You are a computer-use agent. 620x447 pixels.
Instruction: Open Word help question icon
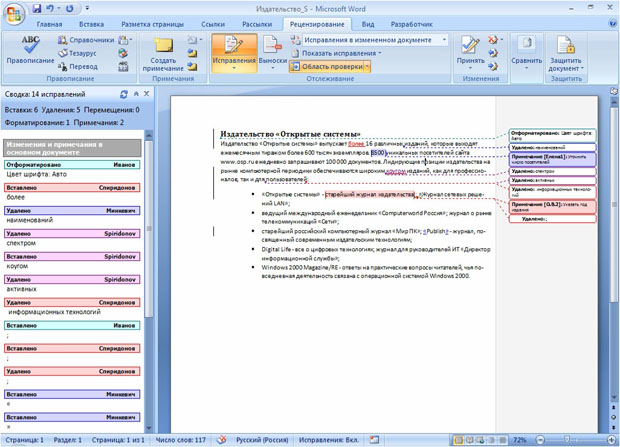(612, 23)
